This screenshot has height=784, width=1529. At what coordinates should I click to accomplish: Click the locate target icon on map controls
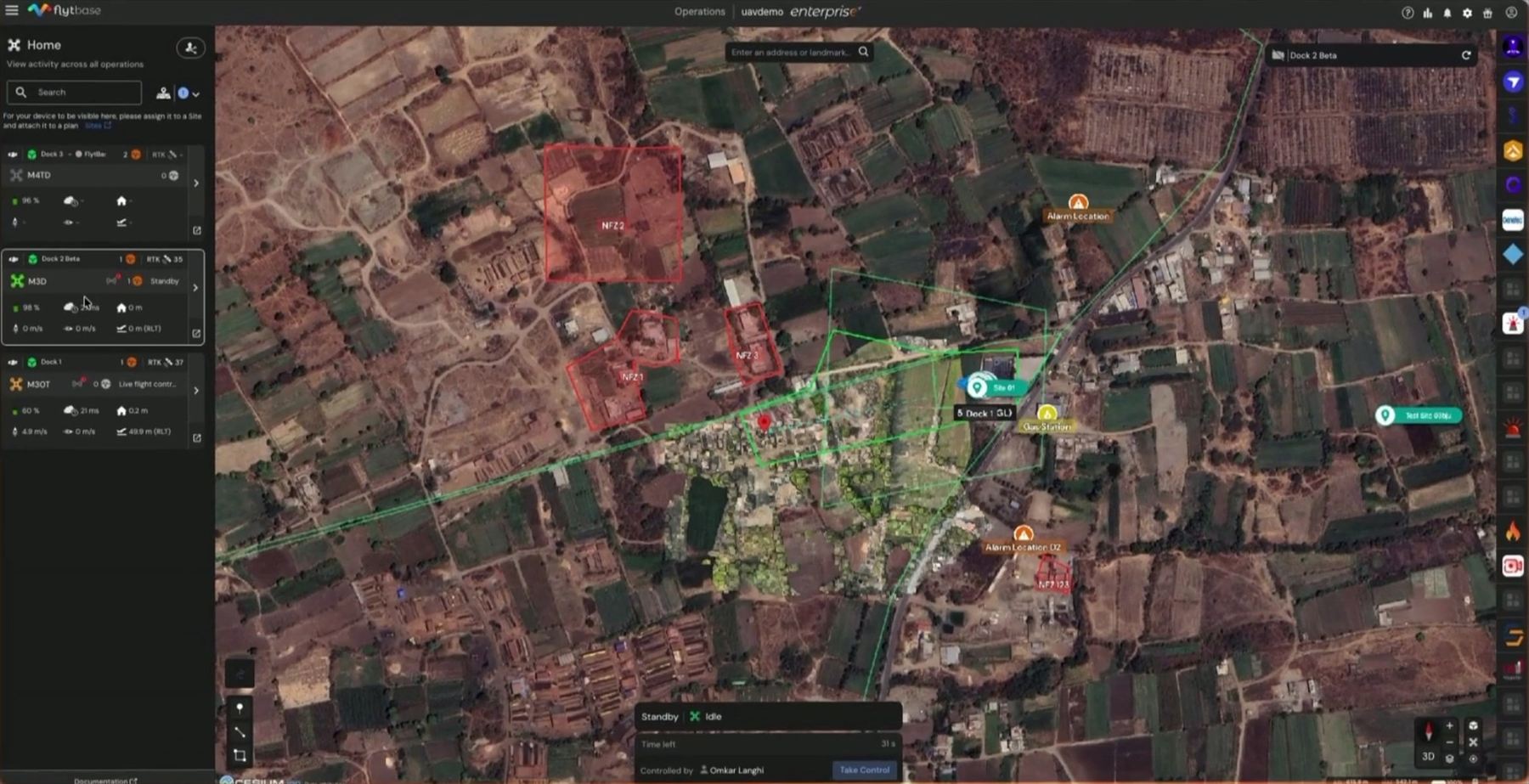(1473, 759)
